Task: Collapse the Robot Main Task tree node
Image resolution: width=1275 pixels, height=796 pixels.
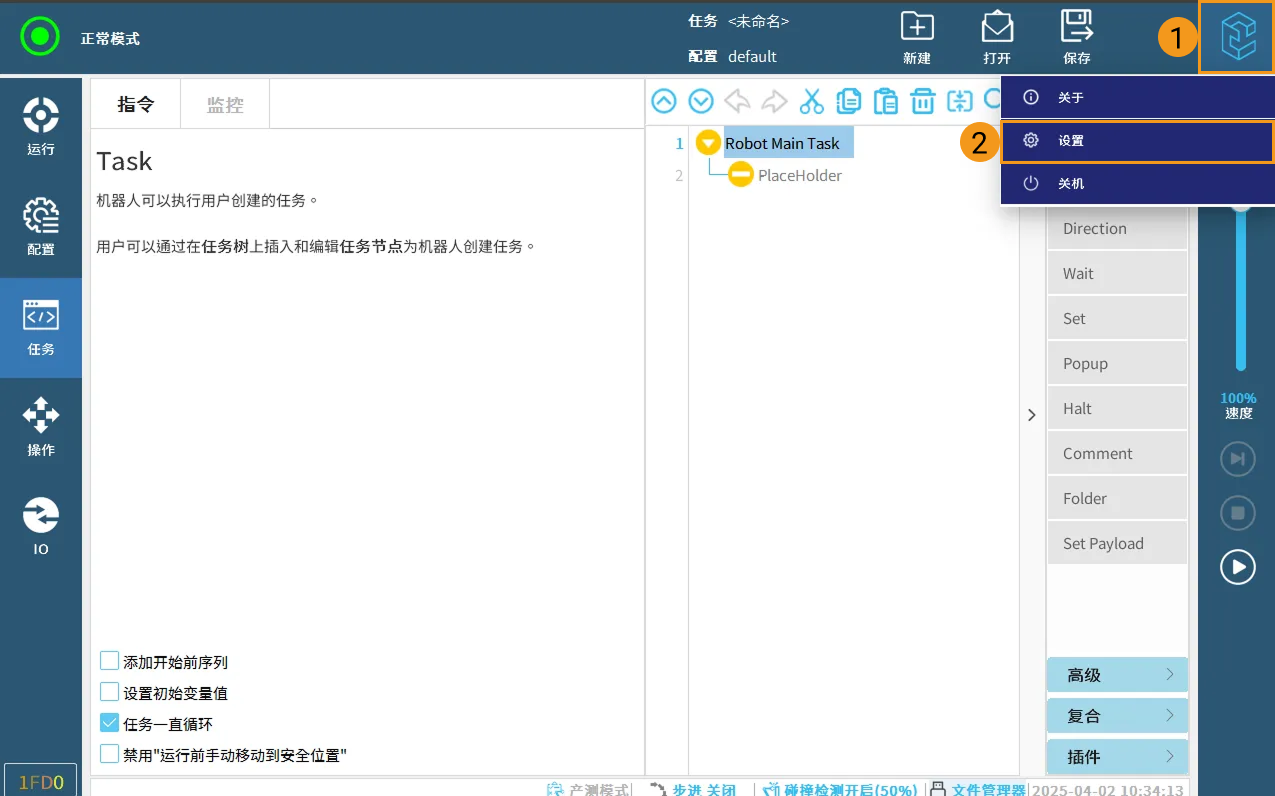Action: coord(708,142)
